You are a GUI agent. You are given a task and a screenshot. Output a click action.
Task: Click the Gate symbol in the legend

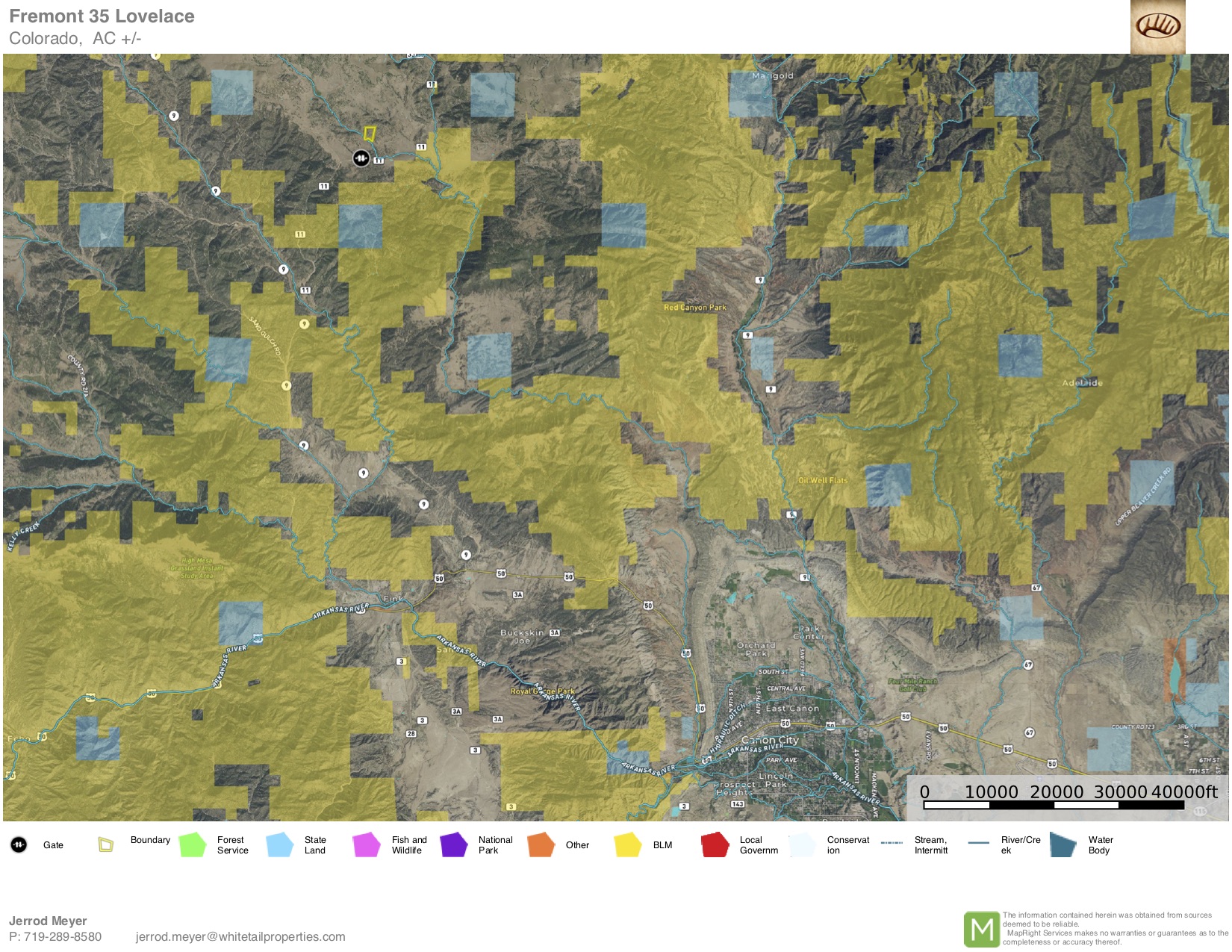click(x=19, y=844)
